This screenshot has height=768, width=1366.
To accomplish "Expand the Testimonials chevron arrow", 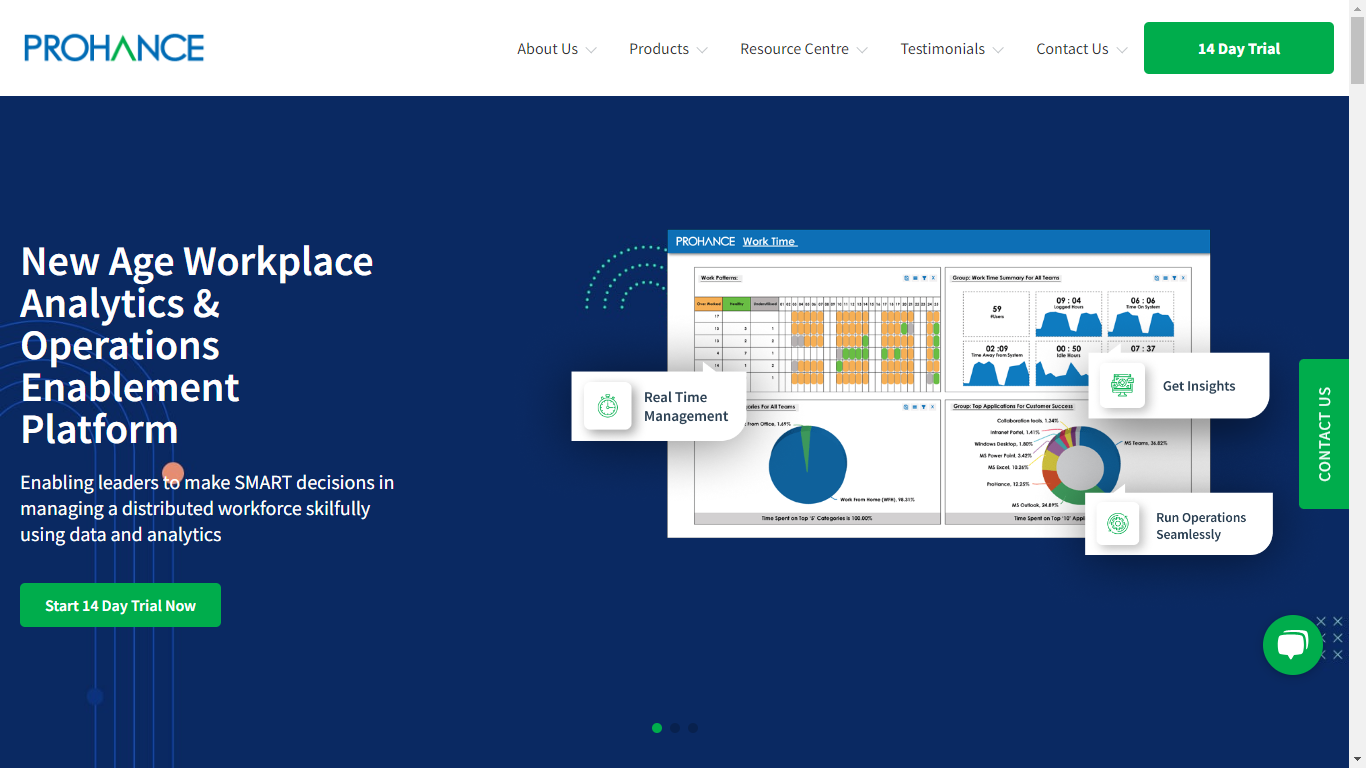I will tap(998, 50).
